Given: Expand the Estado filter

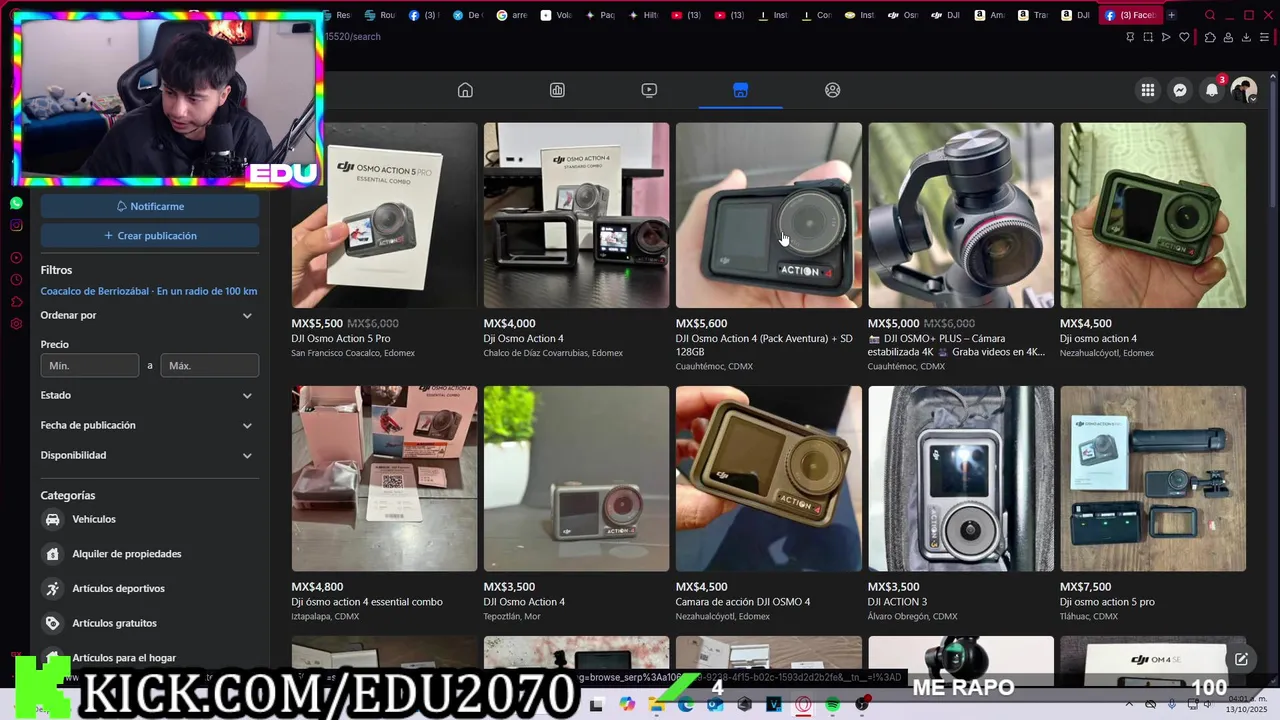Looking at the screenshot, I should (149, 395).
